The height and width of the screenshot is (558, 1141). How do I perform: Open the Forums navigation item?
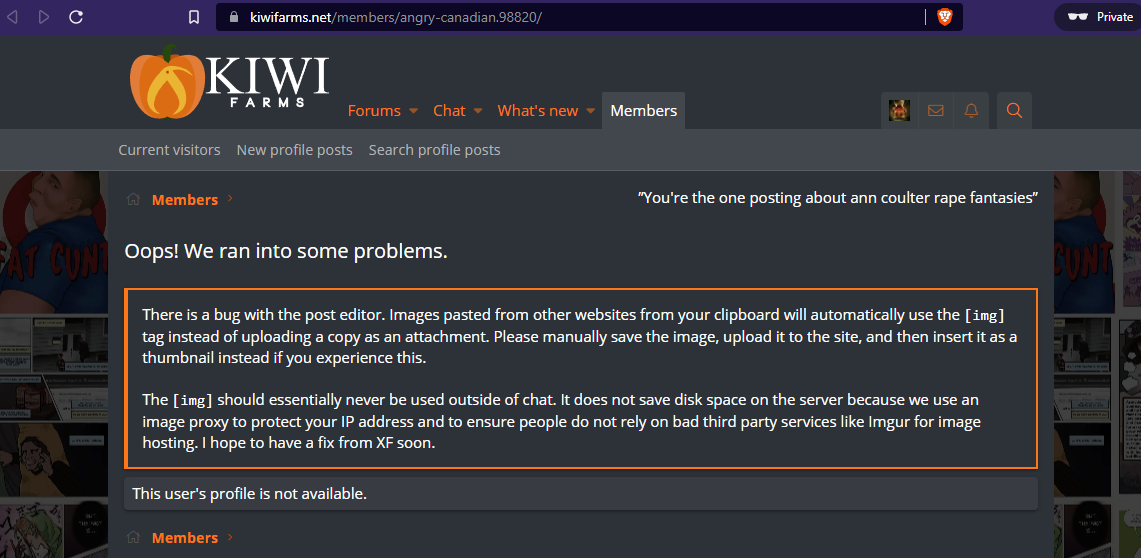click(374, 110)
